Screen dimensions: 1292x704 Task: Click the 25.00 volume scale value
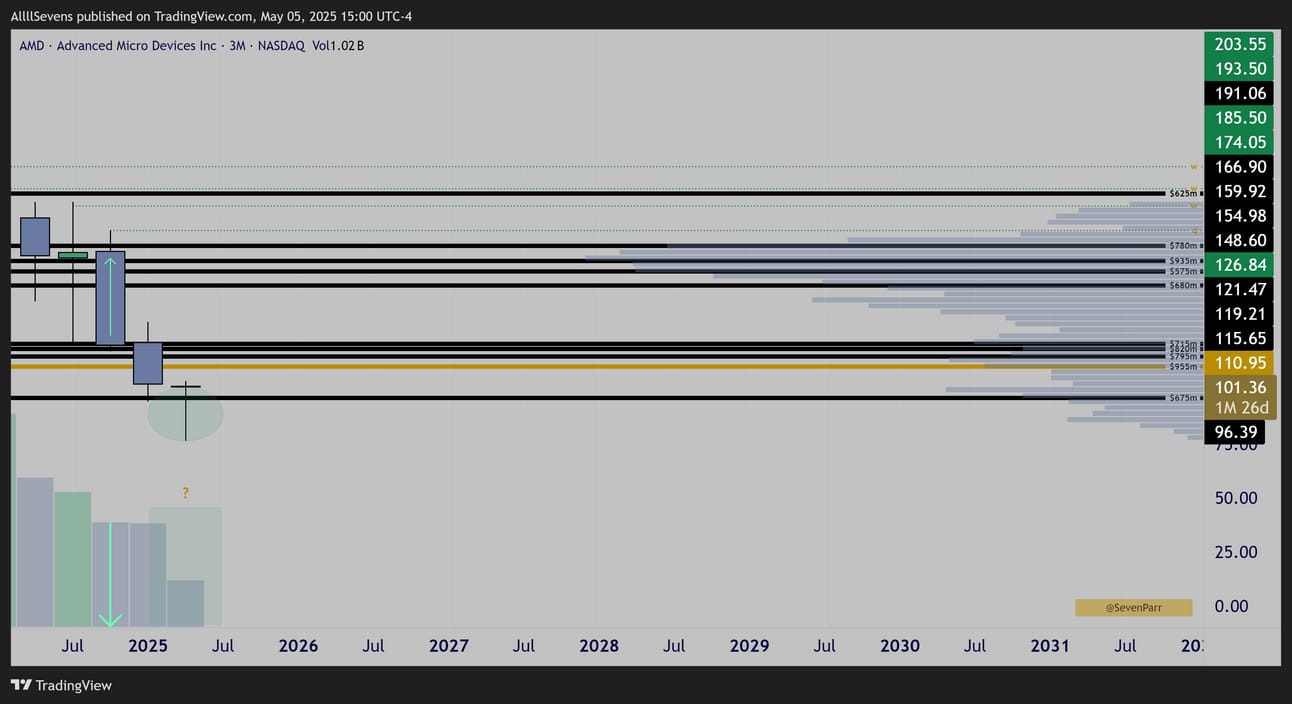tap(1237, 552)
